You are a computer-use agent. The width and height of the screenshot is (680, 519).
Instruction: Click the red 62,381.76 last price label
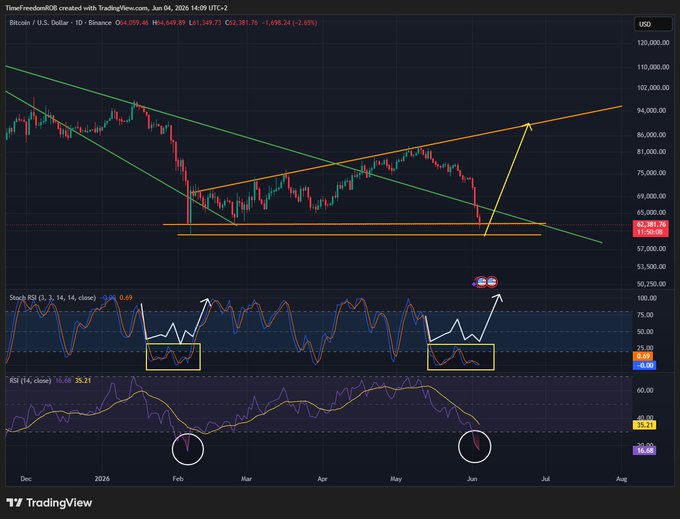(651, 225)
